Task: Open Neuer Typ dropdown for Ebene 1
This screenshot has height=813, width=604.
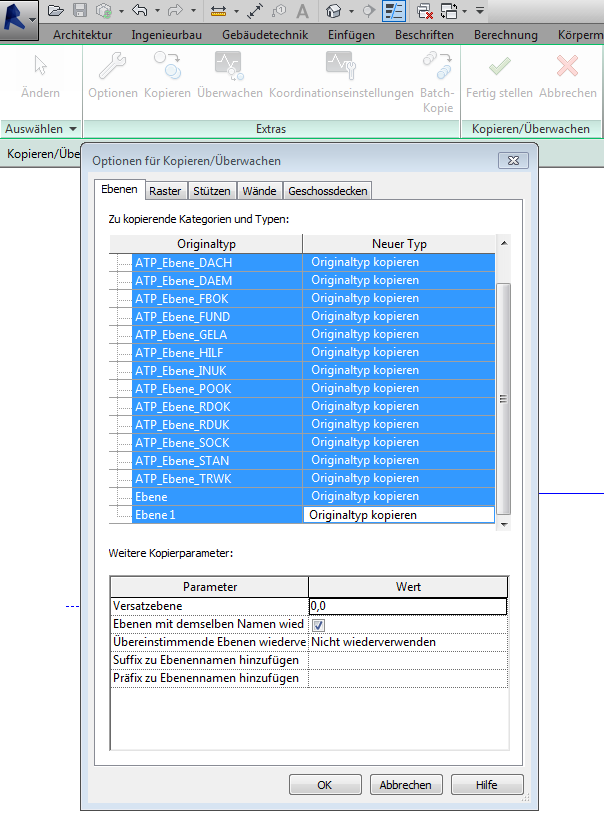Action: (x=398, y=515)
